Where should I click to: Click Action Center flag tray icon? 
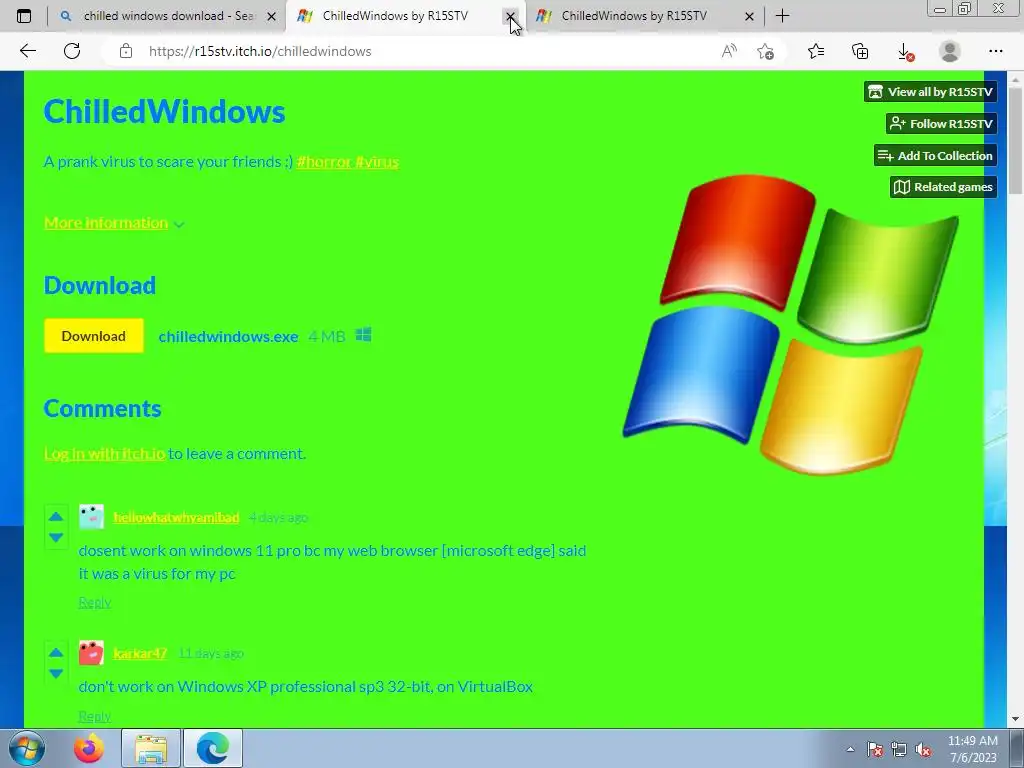tap(875, 749)
